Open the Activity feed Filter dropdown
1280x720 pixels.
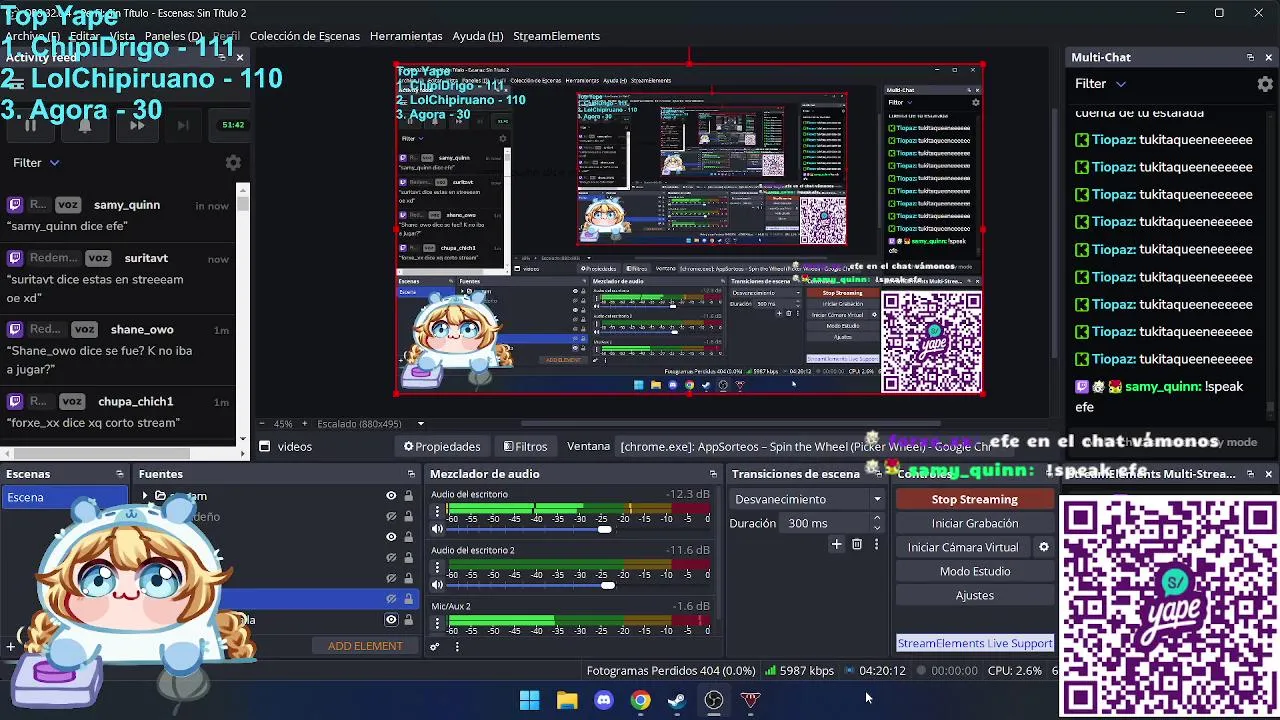[36, 162]
